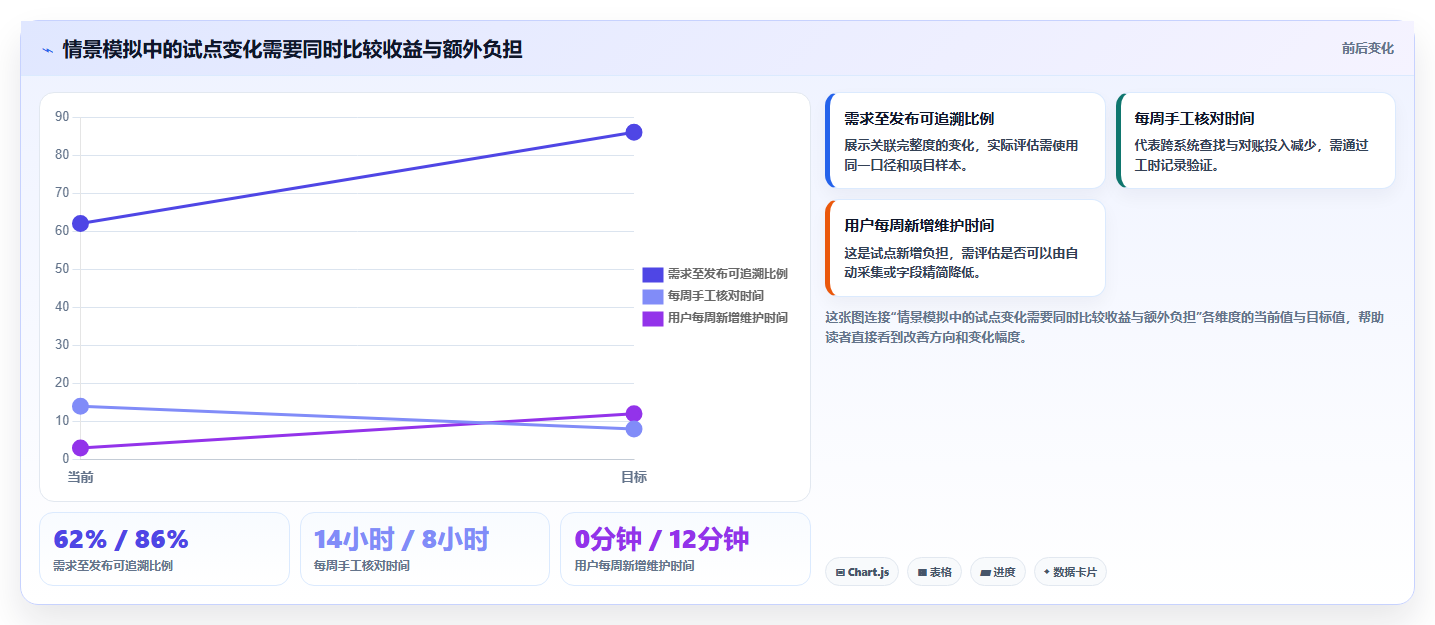The width and height of the screenshot is (1435, 625).
Task: Click the 当前 axis label
Action: pyautogui.click(x=80, y=477)
